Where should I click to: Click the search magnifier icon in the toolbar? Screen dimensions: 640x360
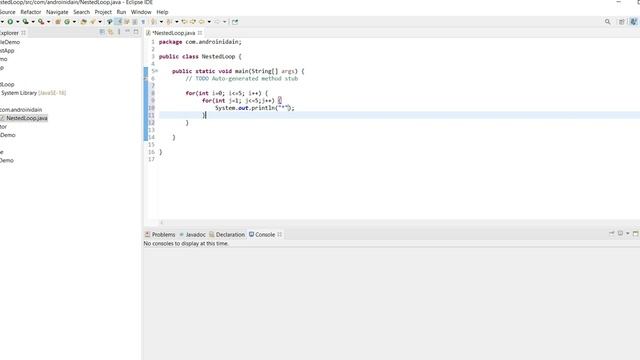point(608,22)
